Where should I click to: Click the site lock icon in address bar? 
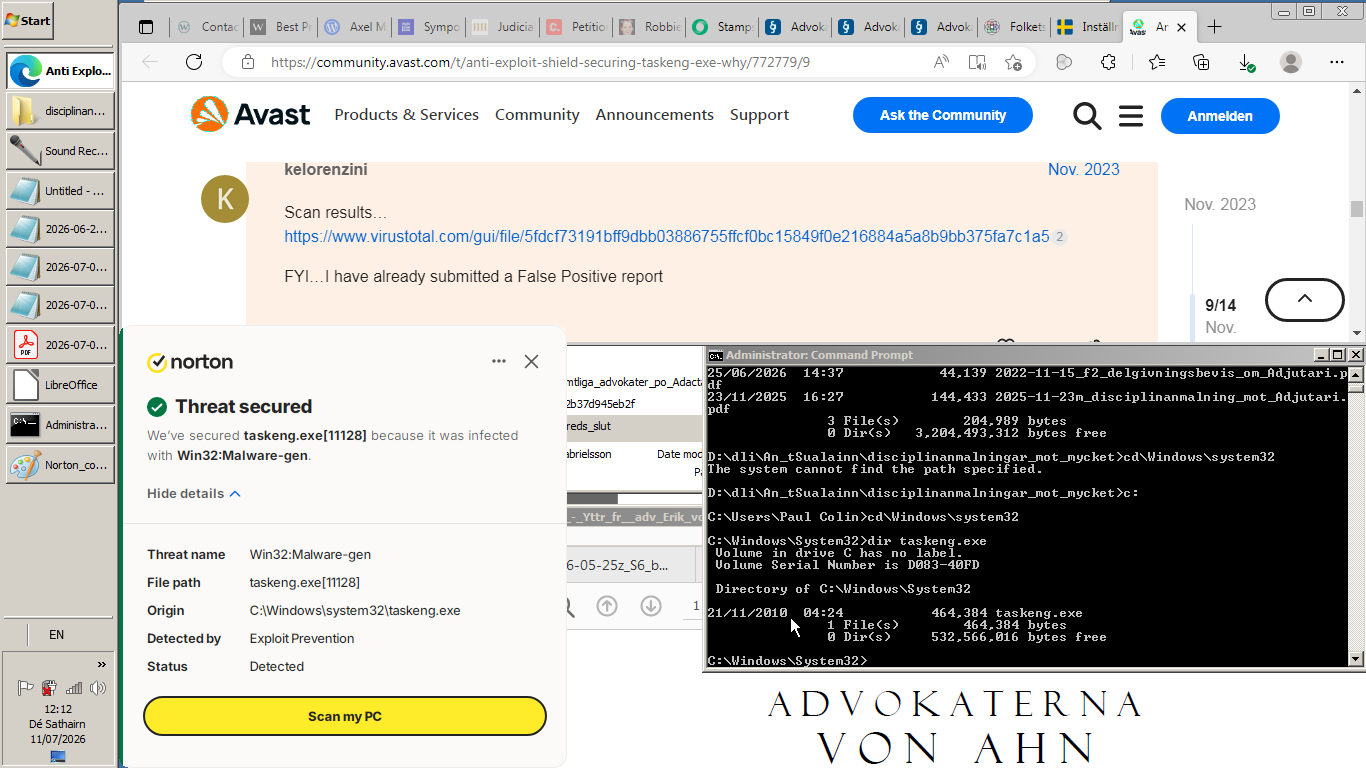[246, 62]
